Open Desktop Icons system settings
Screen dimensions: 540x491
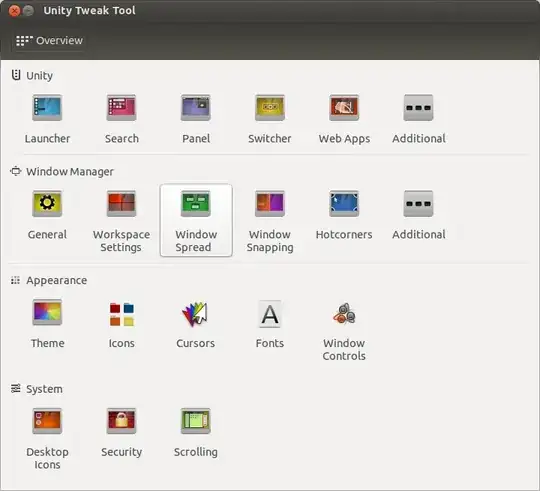[47, 438]
